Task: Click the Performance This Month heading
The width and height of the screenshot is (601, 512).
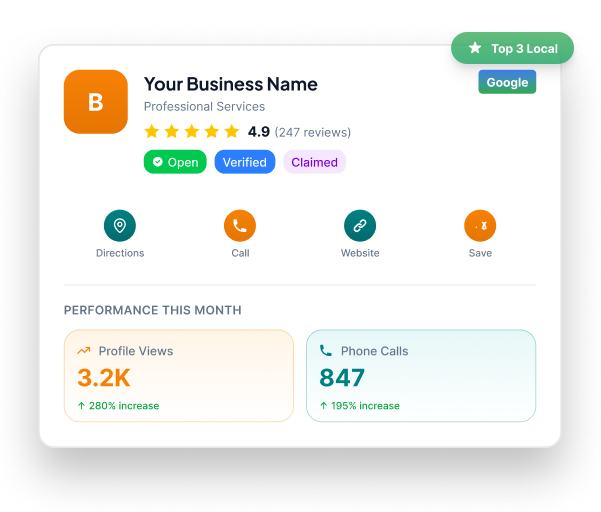Action: click(152, 311)
